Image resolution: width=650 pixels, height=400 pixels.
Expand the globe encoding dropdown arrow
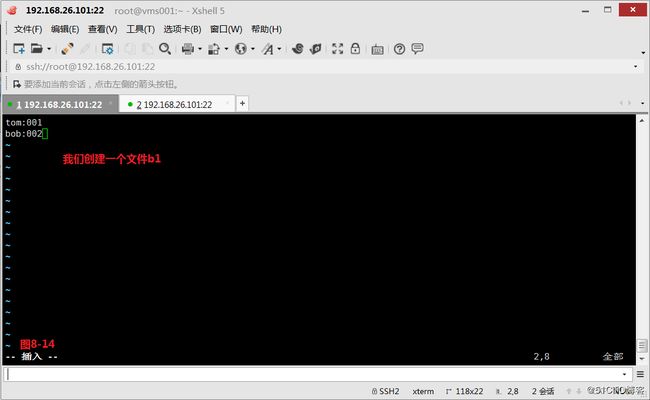(x=253, y=49)
